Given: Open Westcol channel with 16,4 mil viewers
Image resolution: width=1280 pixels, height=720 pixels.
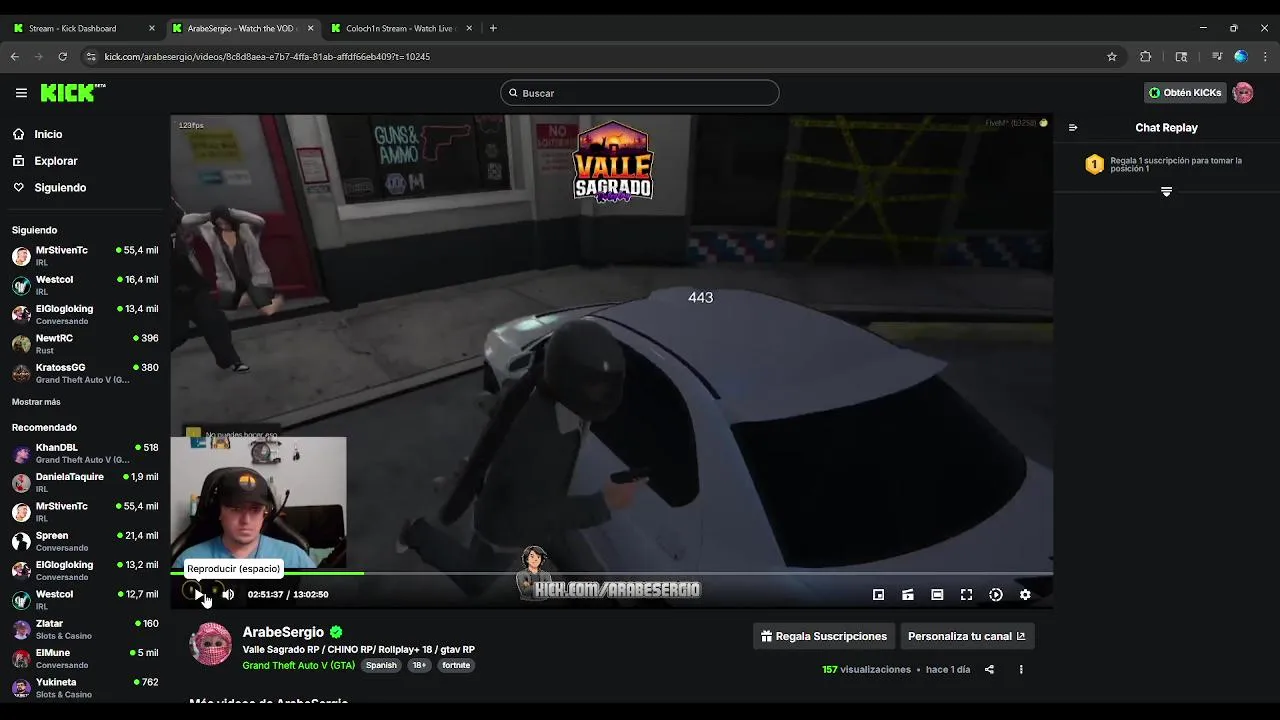Looking at the screenshot, I should click(85, 285).
